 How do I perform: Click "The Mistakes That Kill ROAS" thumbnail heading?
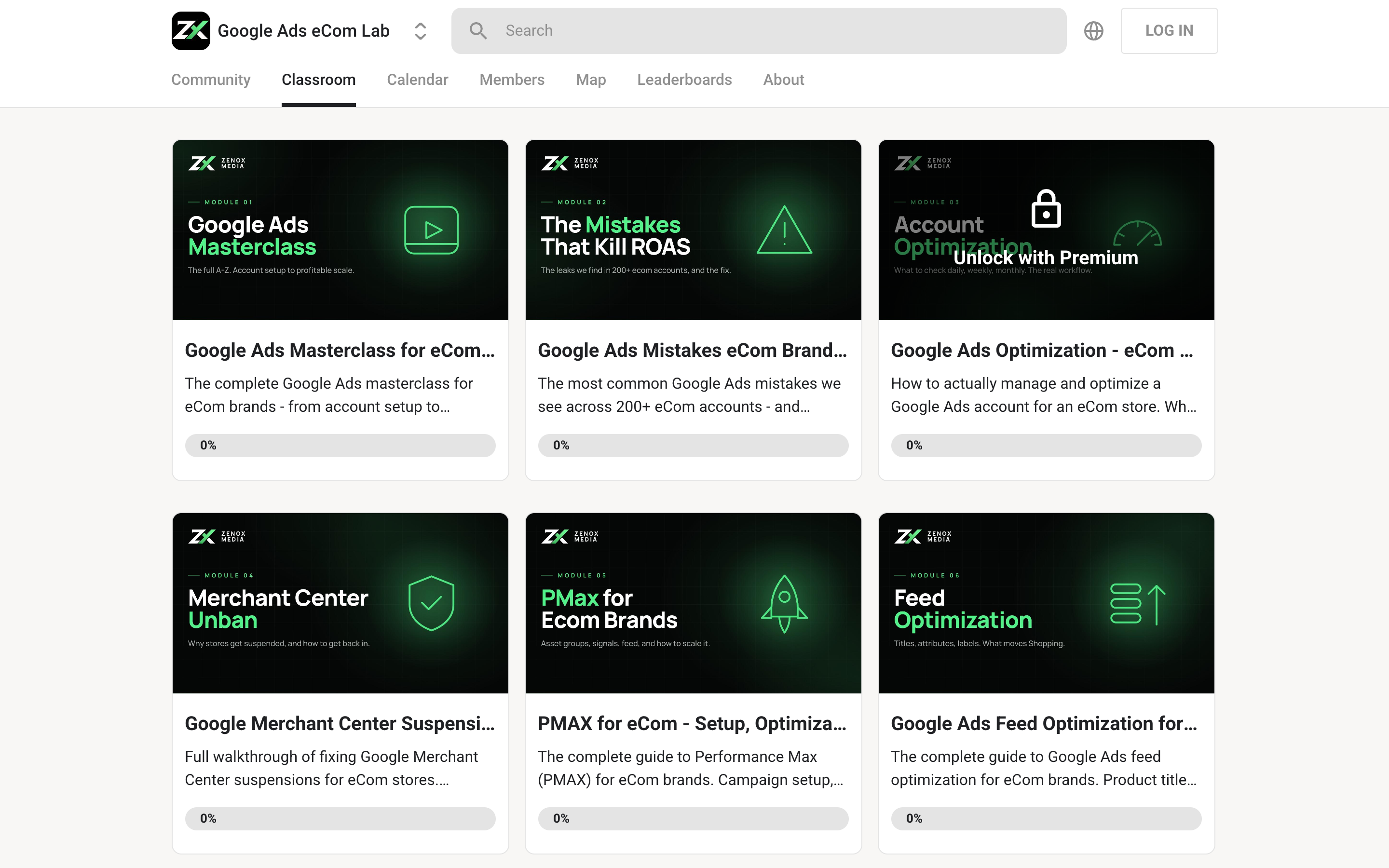(x=615, y=235)
